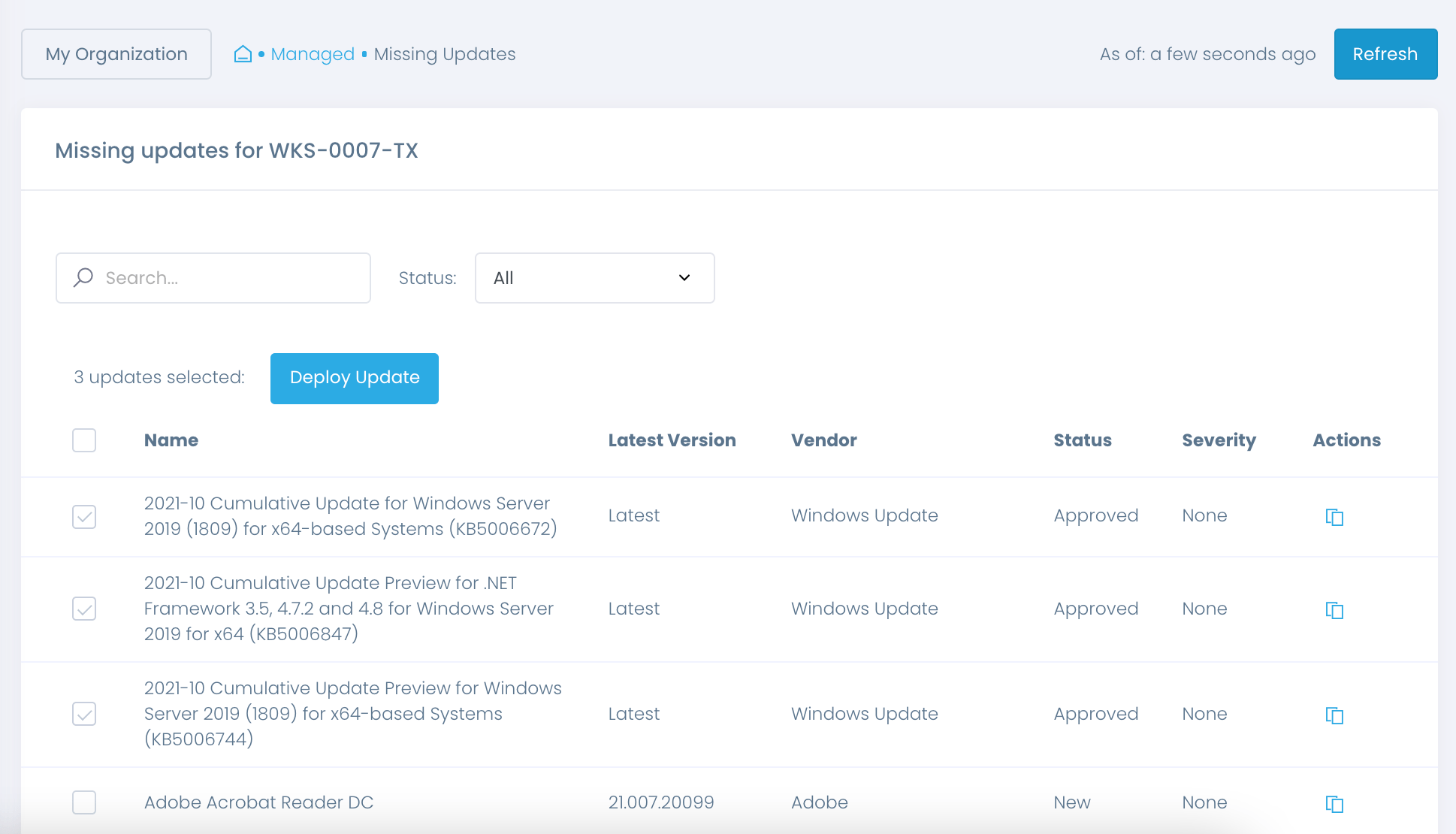Click the copy action icon for Adobe Acrobat Reader DC
This screenshot has width=1456, height=834.
pos(1334,803)
